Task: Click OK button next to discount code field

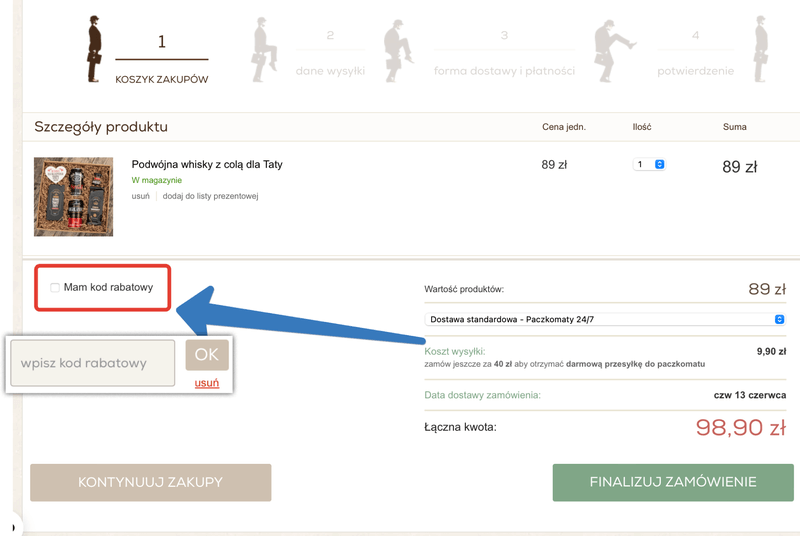Action: click(206, 355)
